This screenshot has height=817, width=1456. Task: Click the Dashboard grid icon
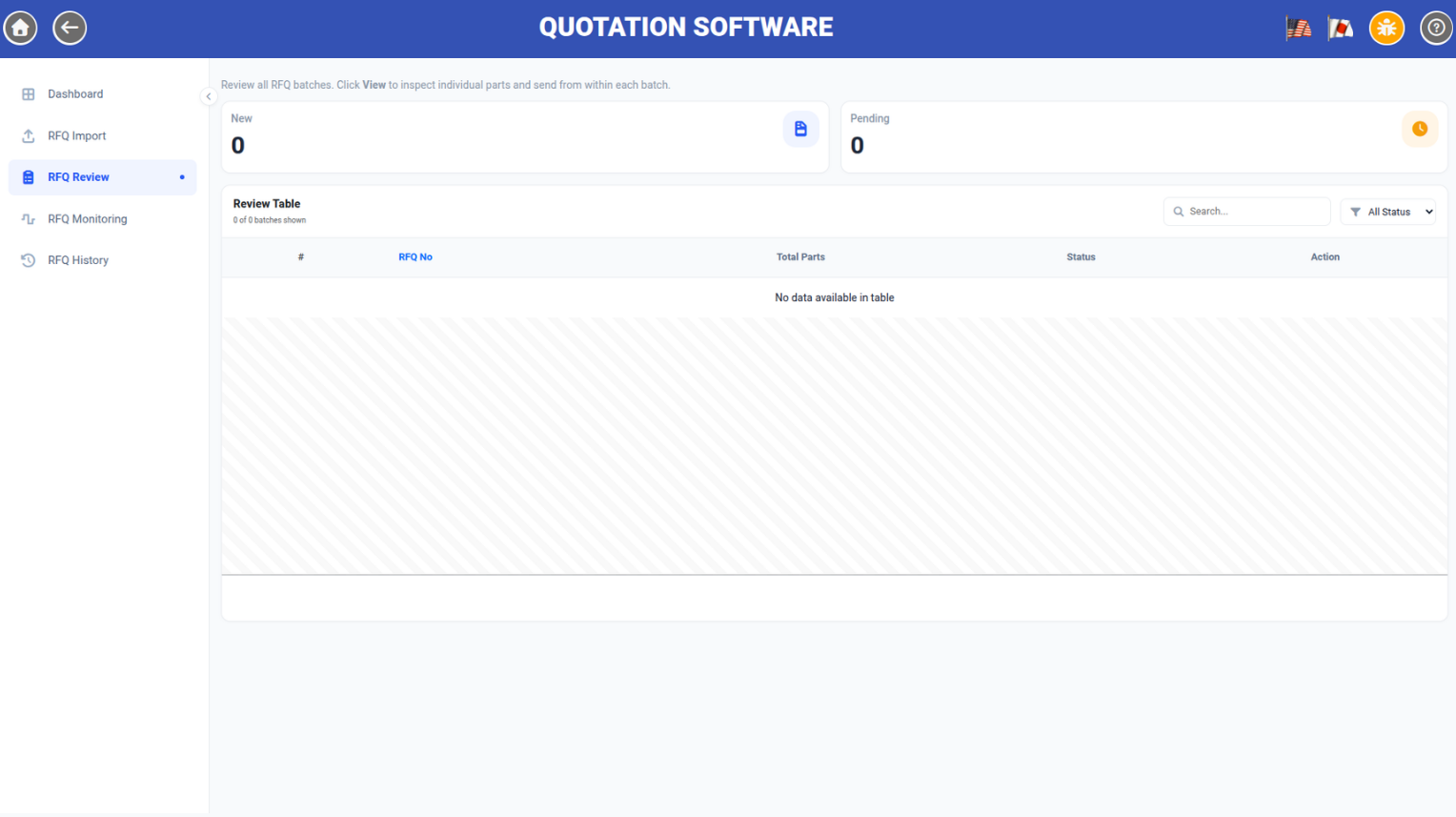[x=29, y=94]
